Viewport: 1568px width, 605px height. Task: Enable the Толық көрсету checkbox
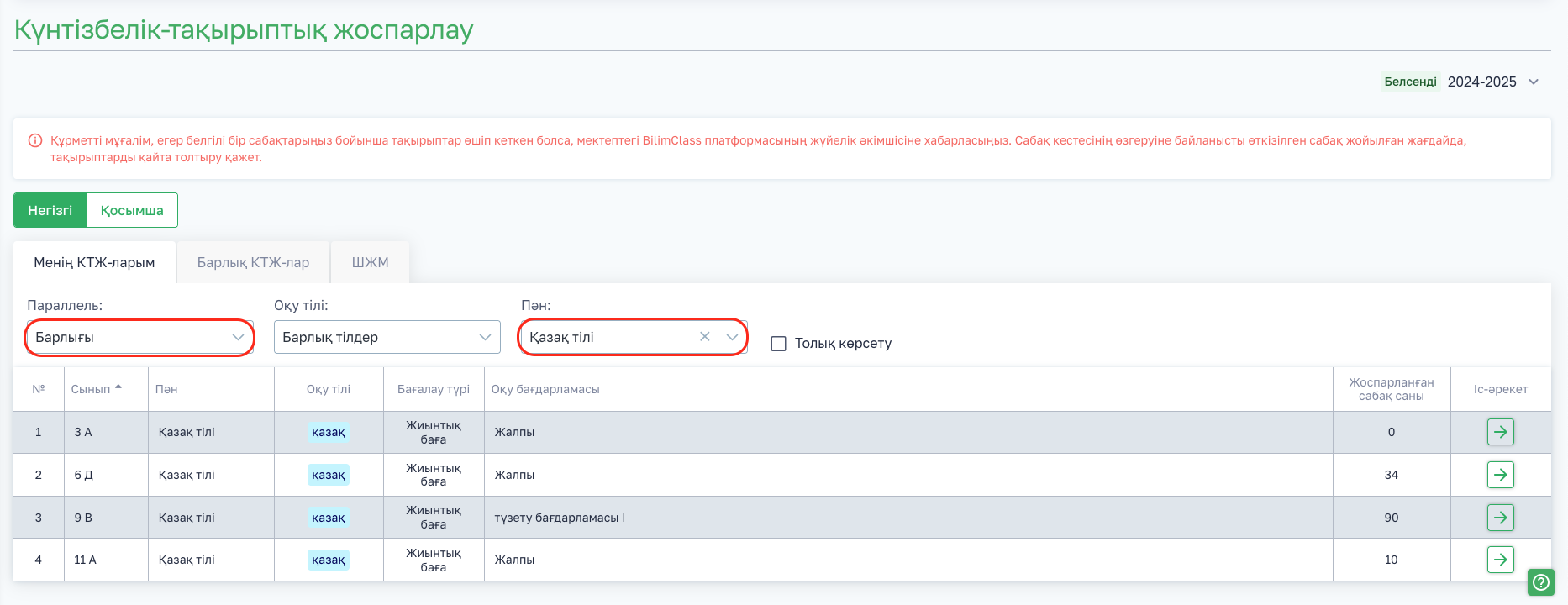tap(779, 344)
